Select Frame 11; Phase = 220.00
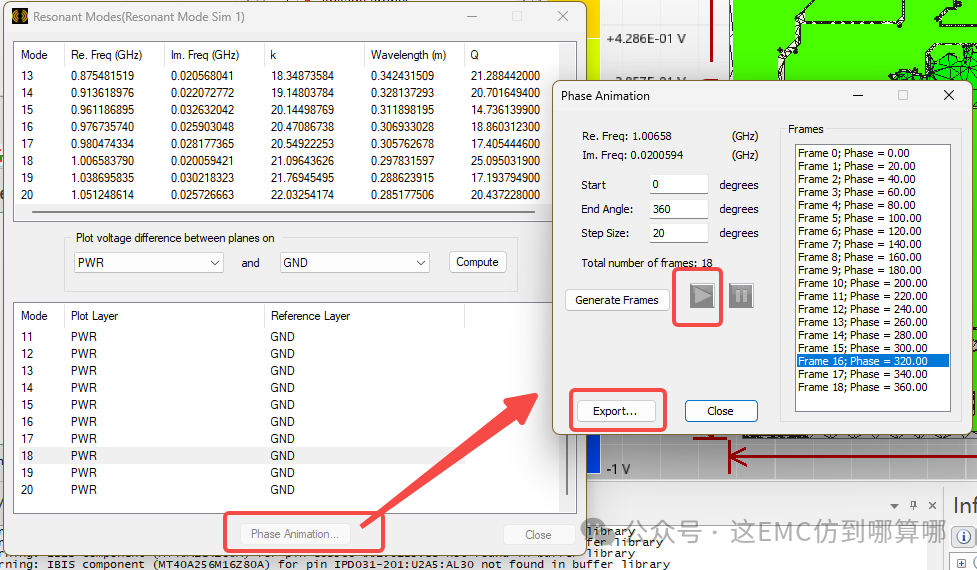The height and width of the screenshot is (570, 977). [872, 297]
